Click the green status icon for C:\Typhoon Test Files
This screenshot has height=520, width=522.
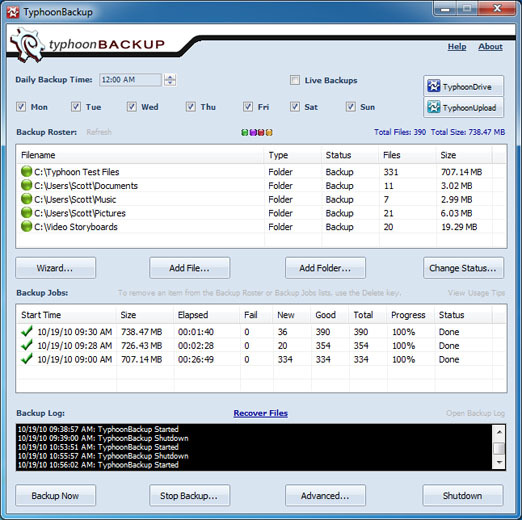(x=26, y=171)
